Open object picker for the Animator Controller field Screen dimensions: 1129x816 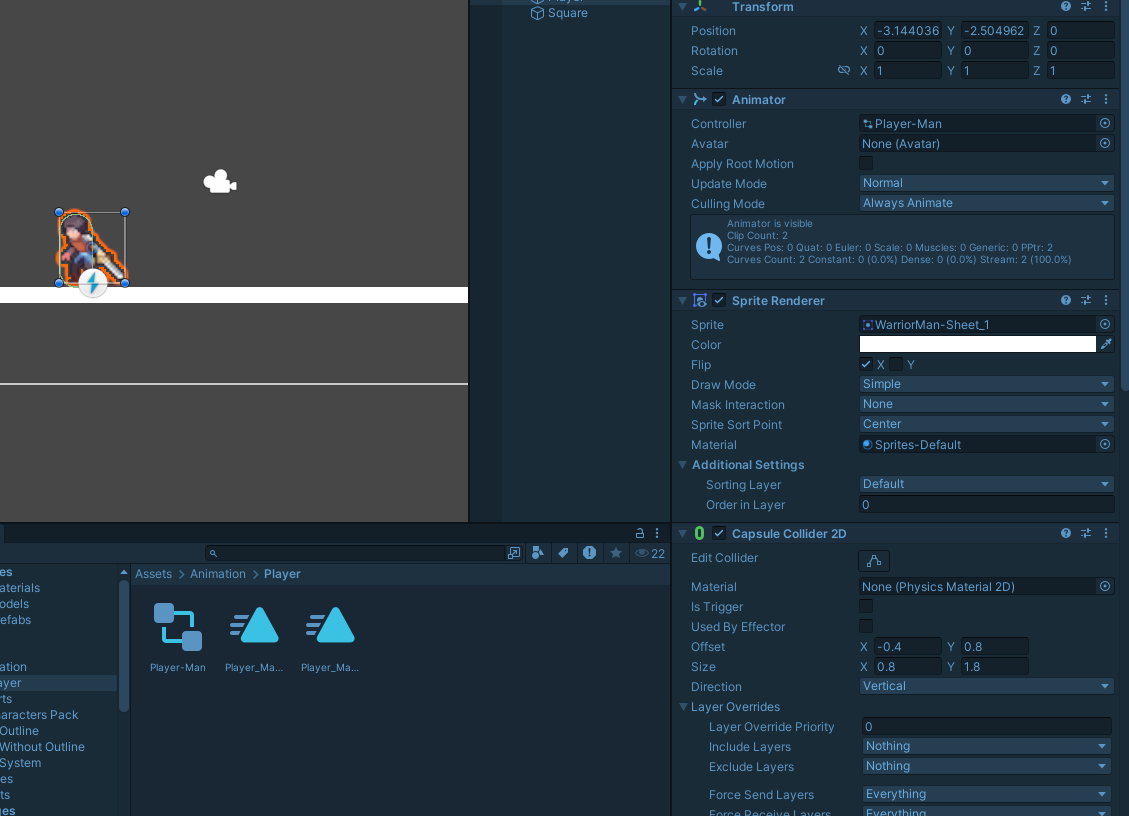(x=1105, y=123)
